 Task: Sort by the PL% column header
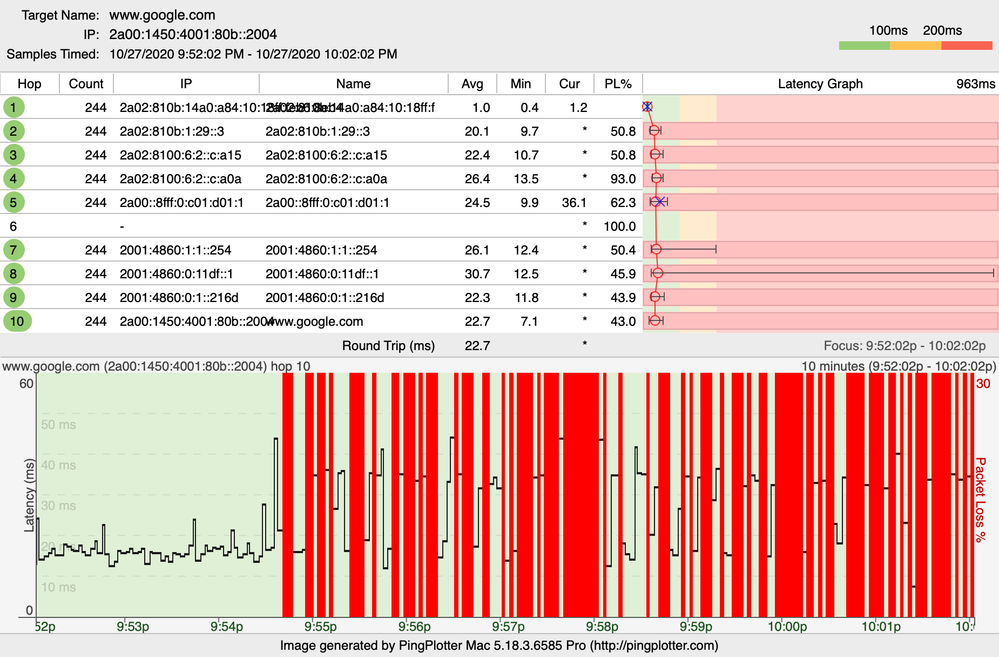pos(618,83)
